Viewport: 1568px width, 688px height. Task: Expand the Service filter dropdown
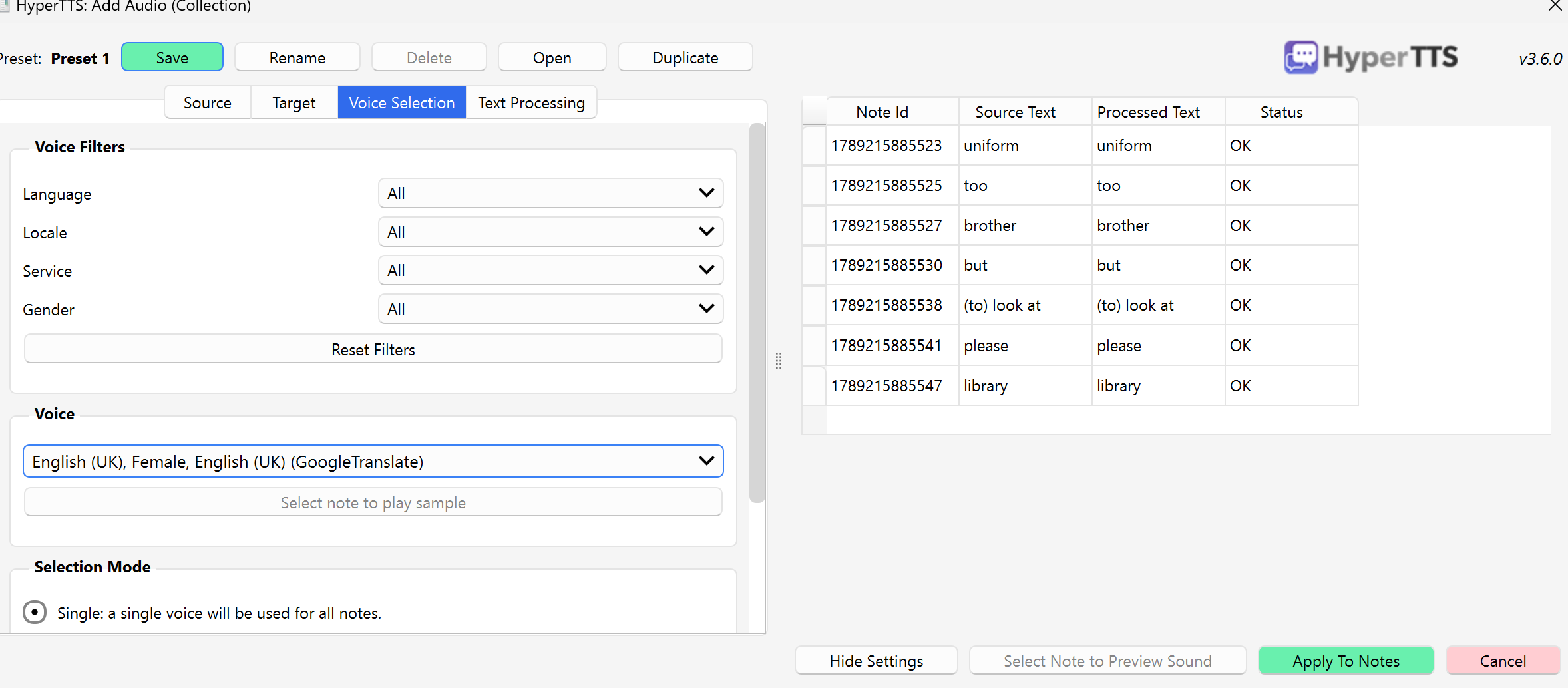[x=550, y=270]
